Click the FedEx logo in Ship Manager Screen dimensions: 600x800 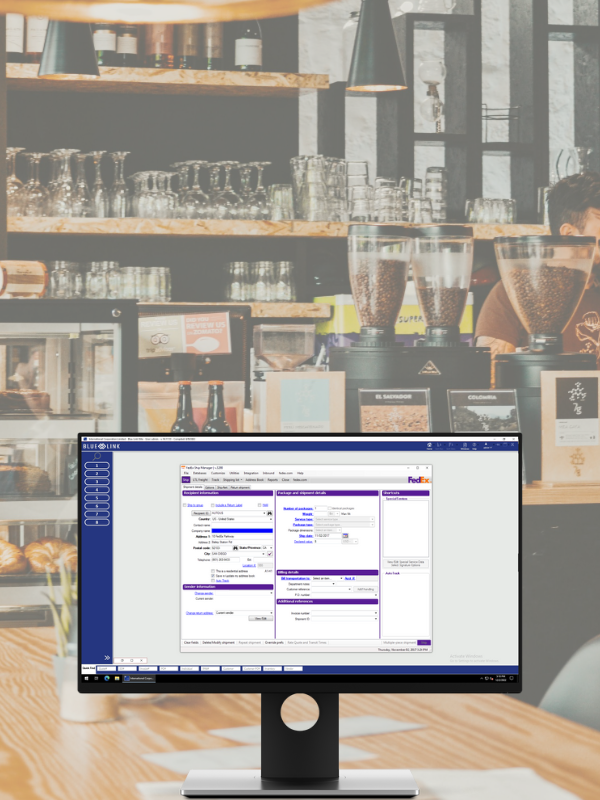click(x=418, y=480)
